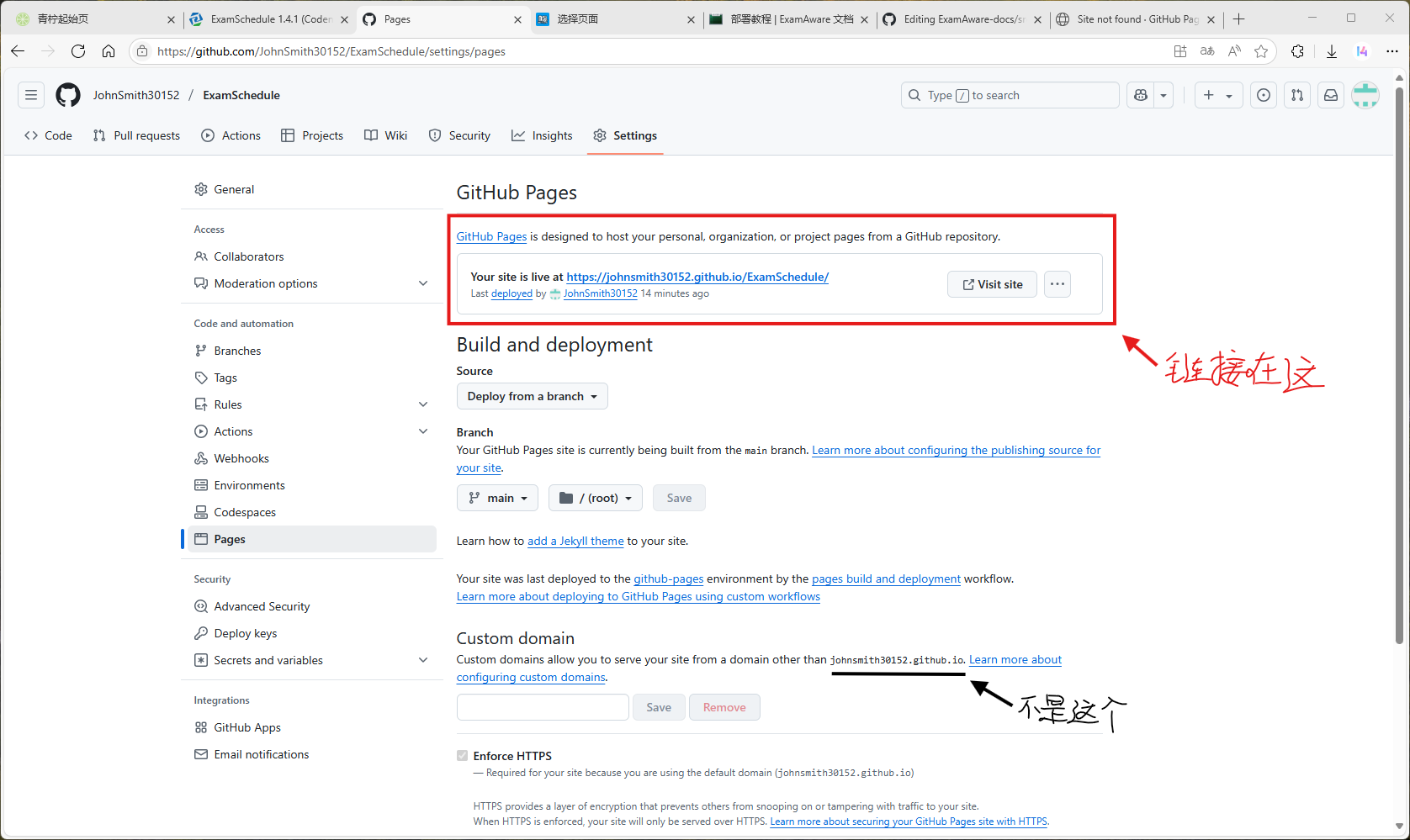Viewport: 1410px width, 840px height.
Task: Expand the Rules section chevron
Action: coord(423,404)
